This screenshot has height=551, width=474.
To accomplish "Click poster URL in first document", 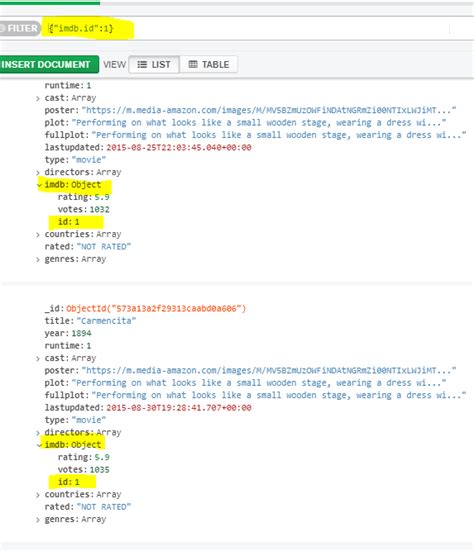I will (269, 110).
